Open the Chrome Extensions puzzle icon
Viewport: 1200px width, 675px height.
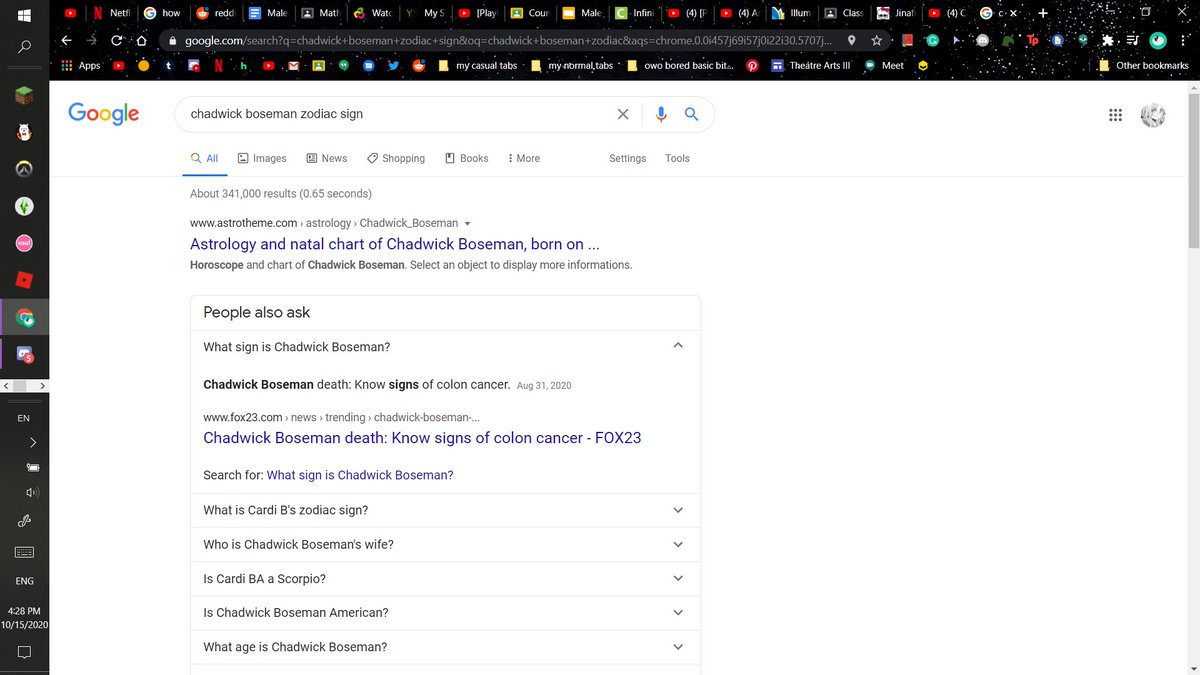(x=1107, y=41)
